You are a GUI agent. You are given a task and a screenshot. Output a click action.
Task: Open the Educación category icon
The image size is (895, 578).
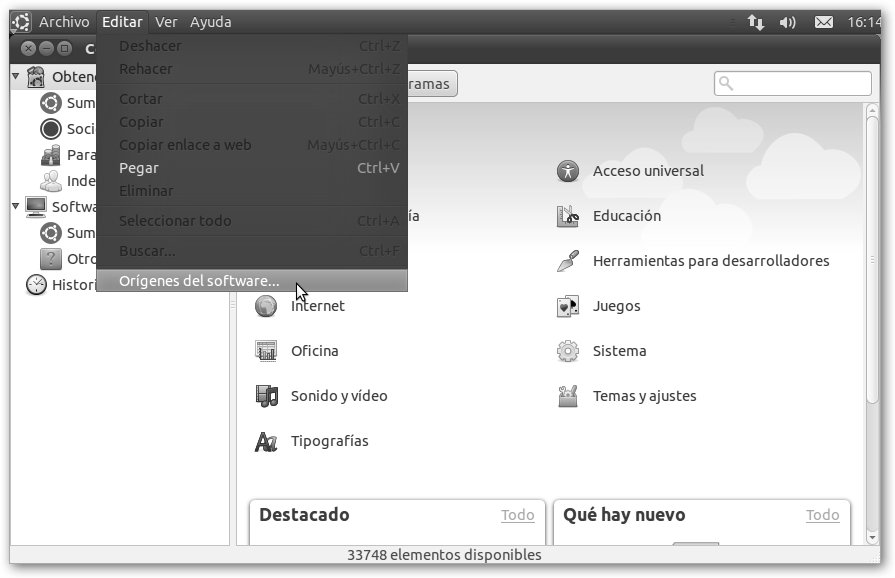click(x=568, y=216)
